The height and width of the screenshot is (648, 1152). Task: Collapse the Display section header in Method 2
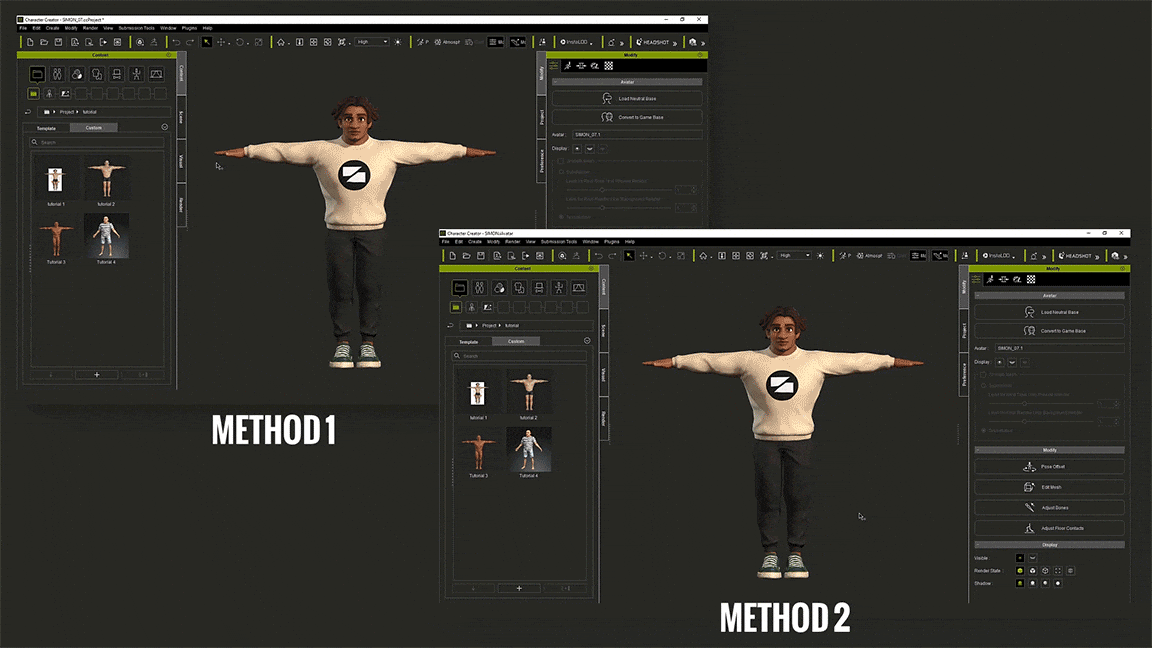point(1049,545)
